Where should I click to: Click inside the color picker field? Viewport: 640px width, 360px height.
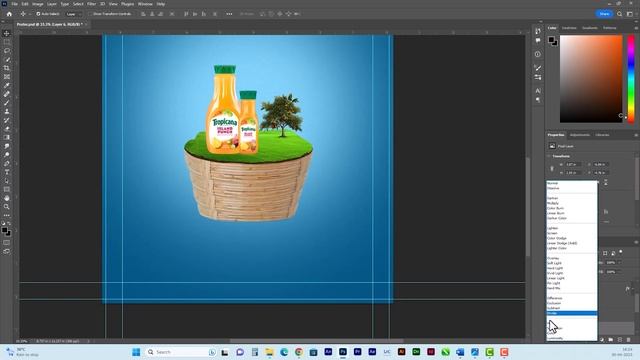591,78
